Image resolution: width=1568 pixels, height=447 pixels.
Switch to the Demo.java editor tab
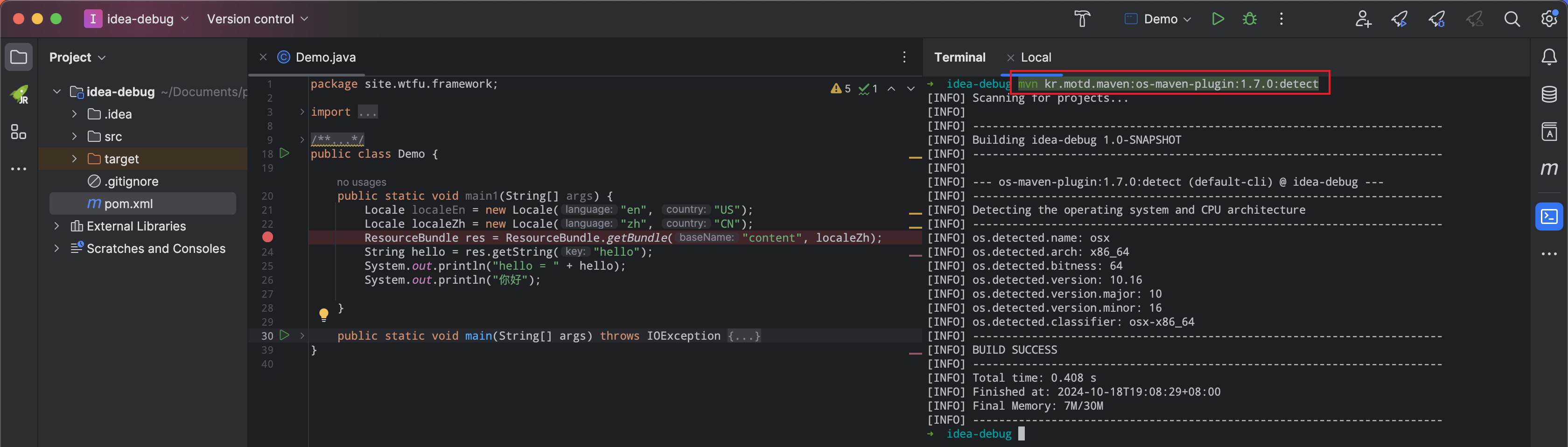325,57
